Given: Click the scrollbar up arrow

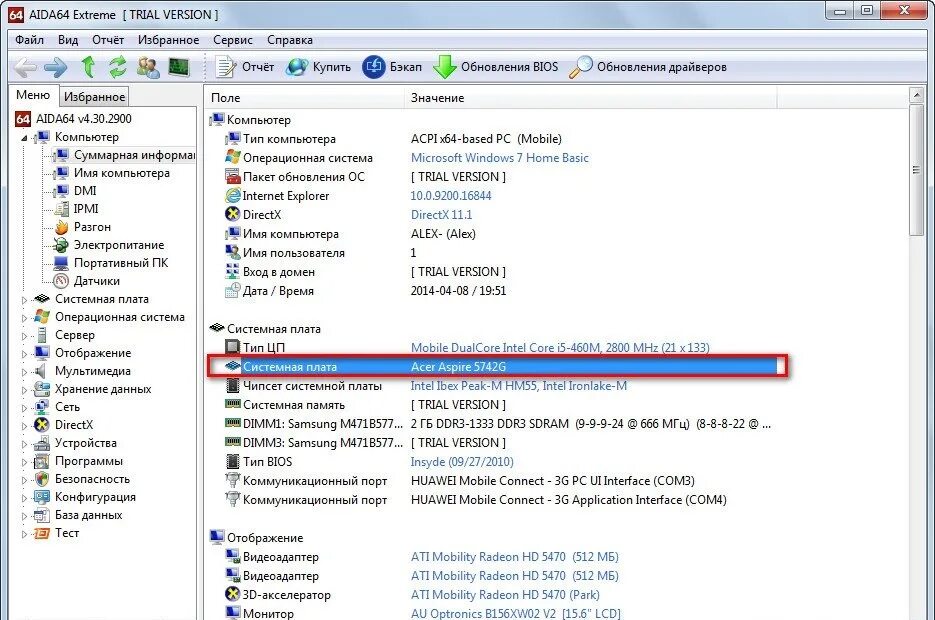Looking at the screenshot, I should (917, 95).
